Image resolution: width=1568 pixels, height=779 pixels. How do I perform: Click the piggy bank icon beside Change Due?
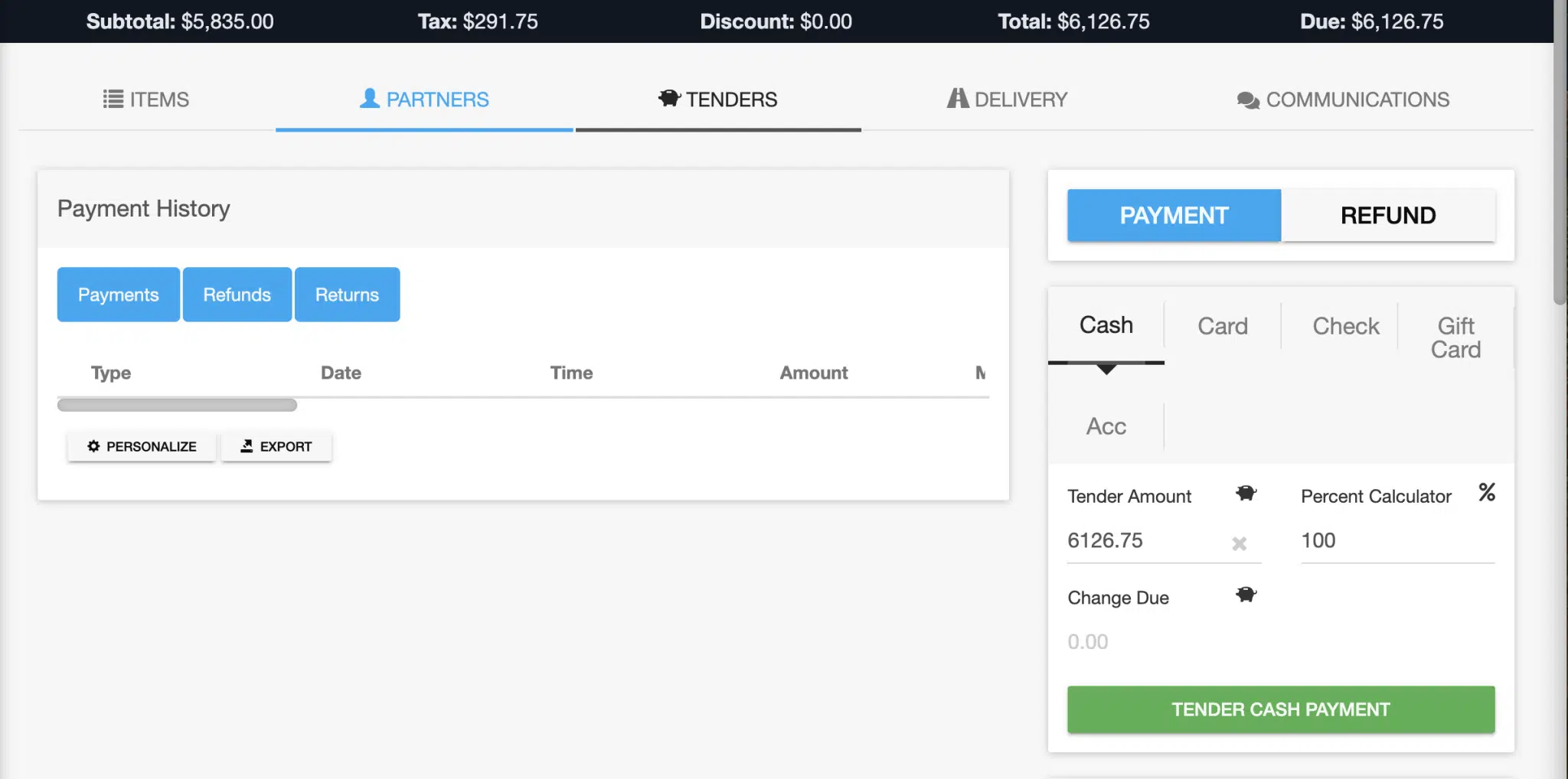coord(1246,594)
